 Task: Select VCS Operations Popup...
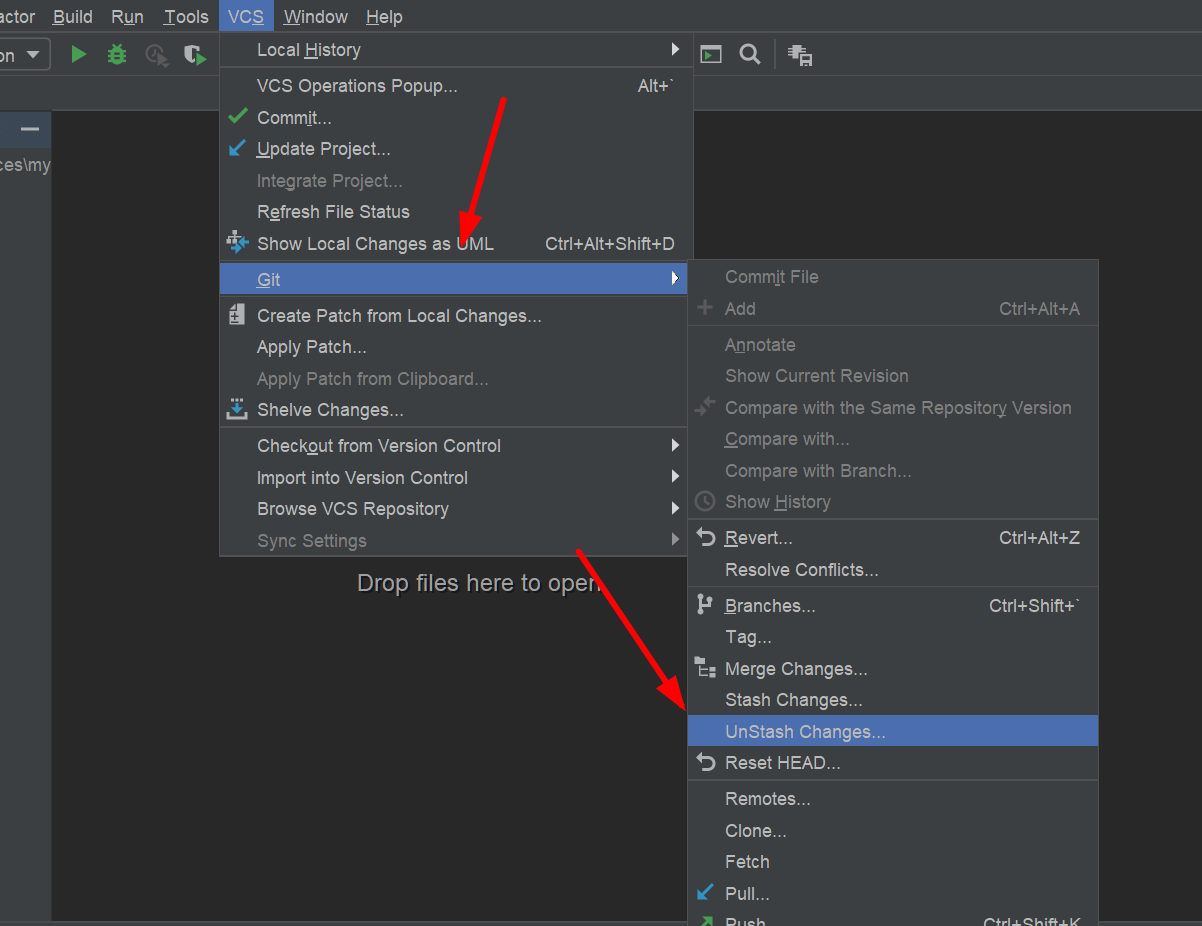coord(456,86)
